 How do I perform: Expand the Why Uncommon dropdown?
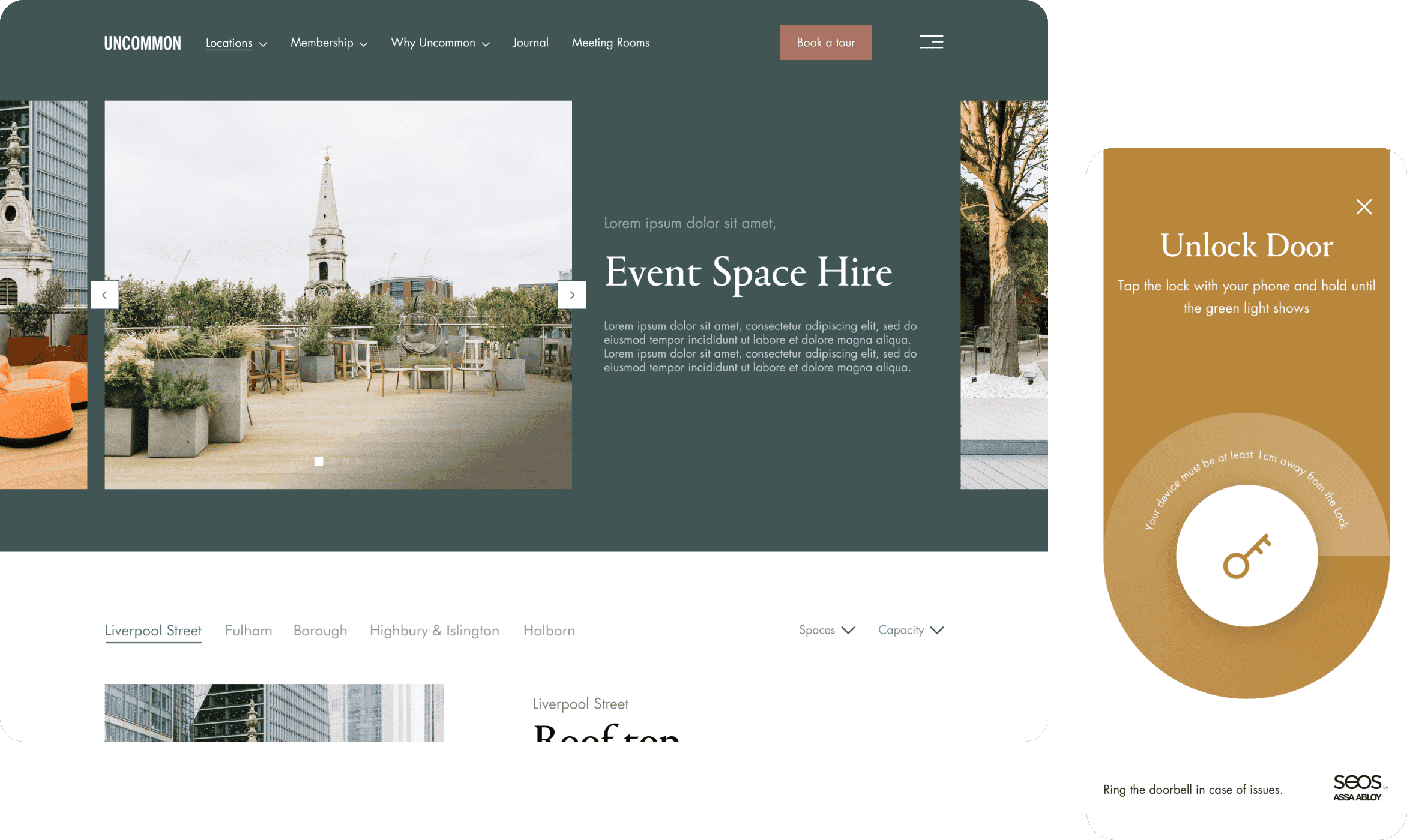(x=440, y=43)
